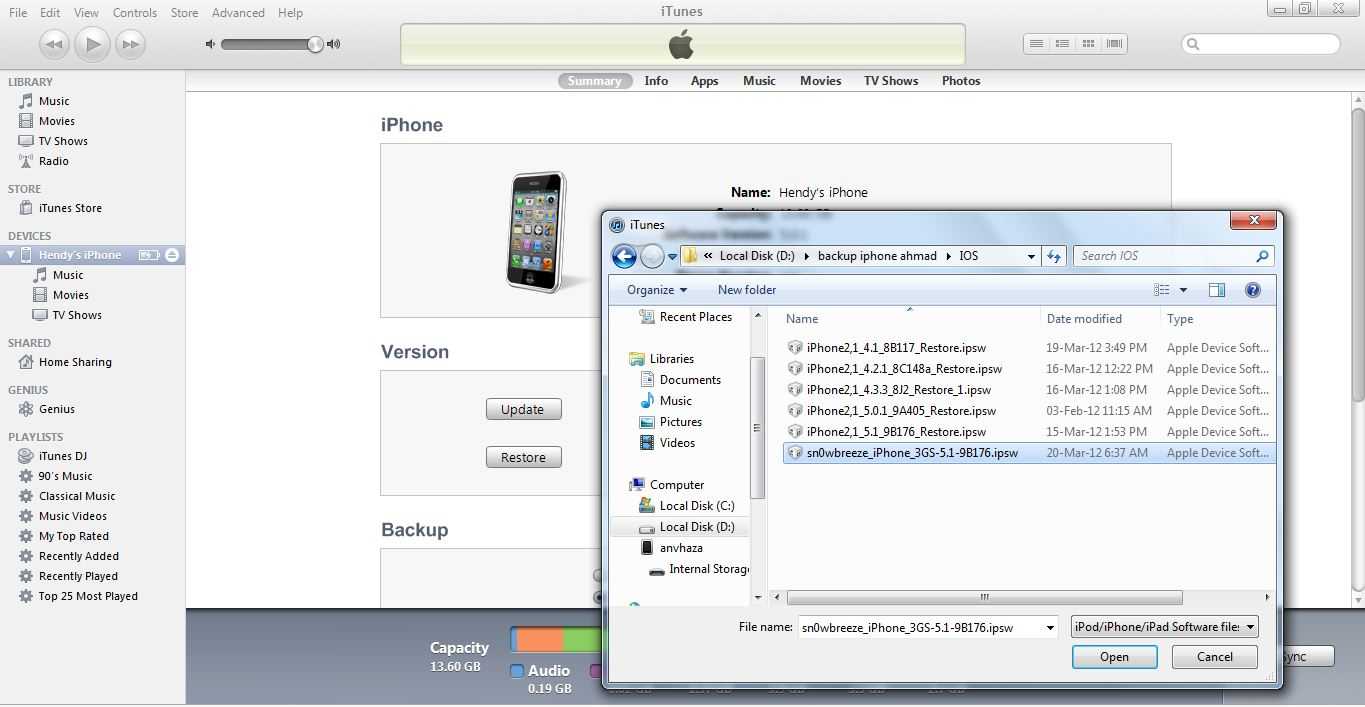Open Movies in the Library sidebar

tap(57, 121)
